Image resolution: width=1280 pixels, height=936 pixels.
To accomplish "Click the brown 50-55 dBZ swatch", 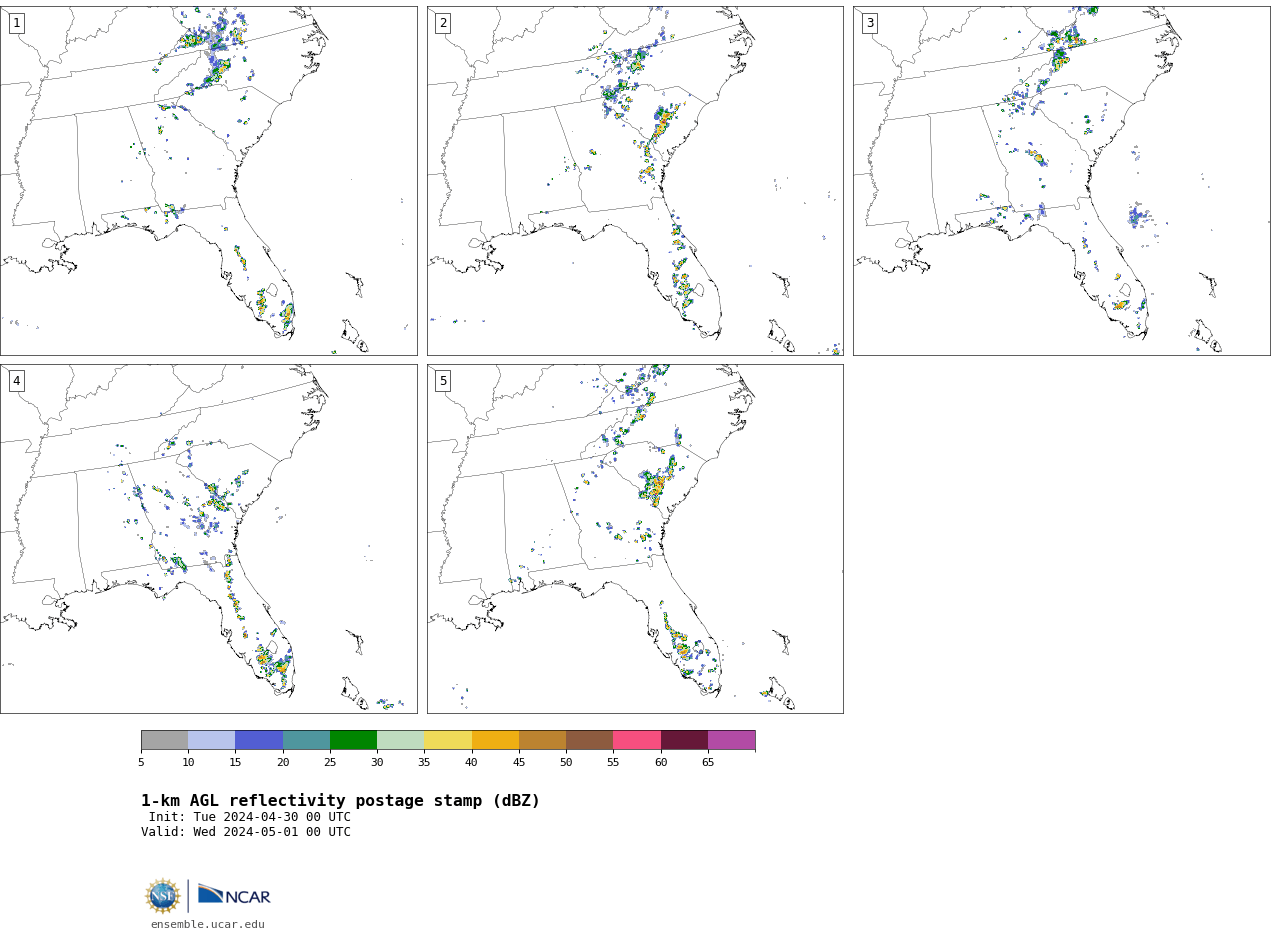I will [590, 740].
